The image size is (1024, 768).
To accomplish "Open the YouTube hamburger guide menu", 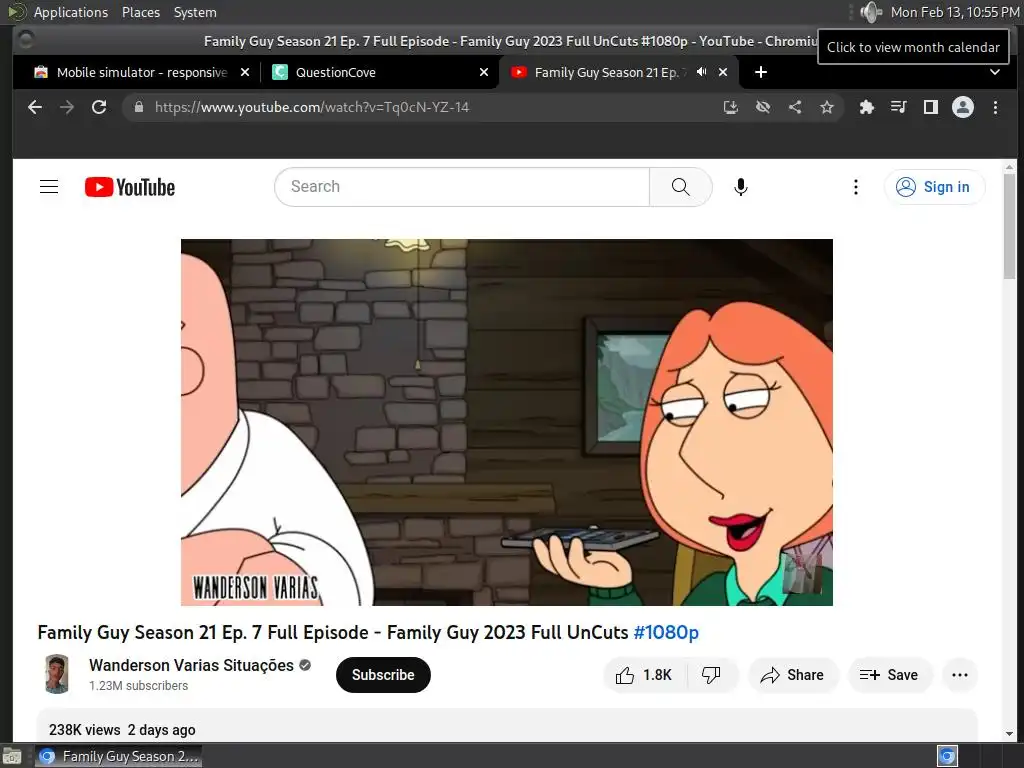I will click(49, 187).
